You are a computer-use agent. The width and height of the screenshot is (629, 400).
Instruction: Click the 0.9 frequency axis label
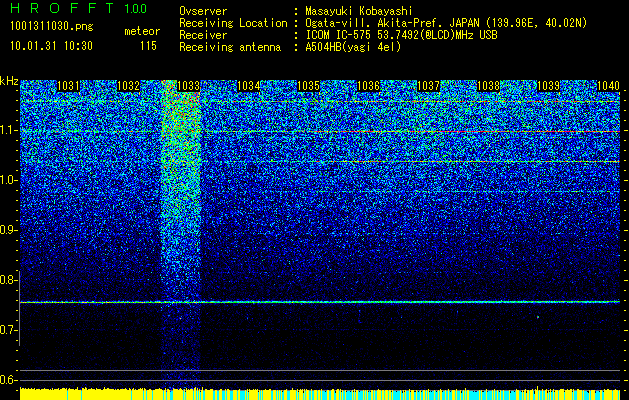pyautogui.click(x=8, y=230)
